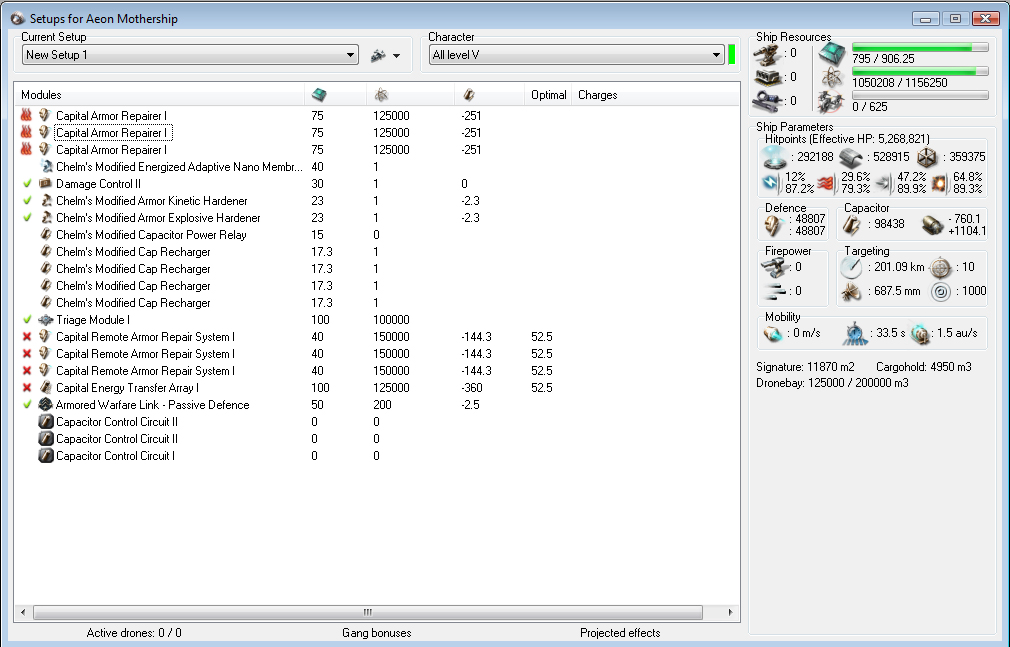Screen dimensions: 1010x647
Task: Click the shield hitpoints icon
Action: [774, 157]
